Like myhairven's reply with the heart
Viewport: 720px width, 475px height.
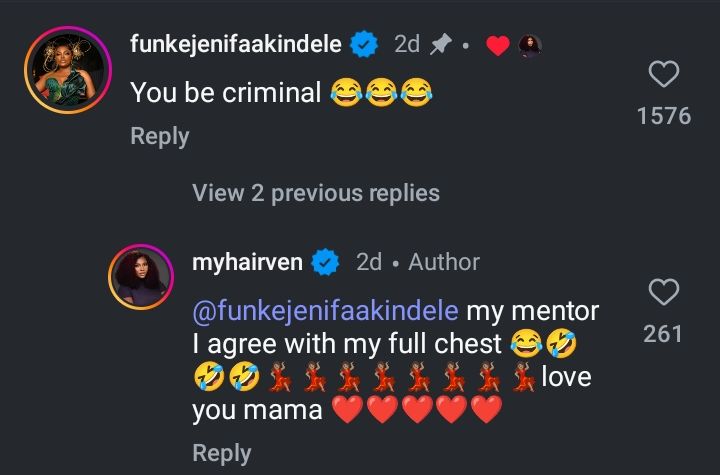(664, 293)
